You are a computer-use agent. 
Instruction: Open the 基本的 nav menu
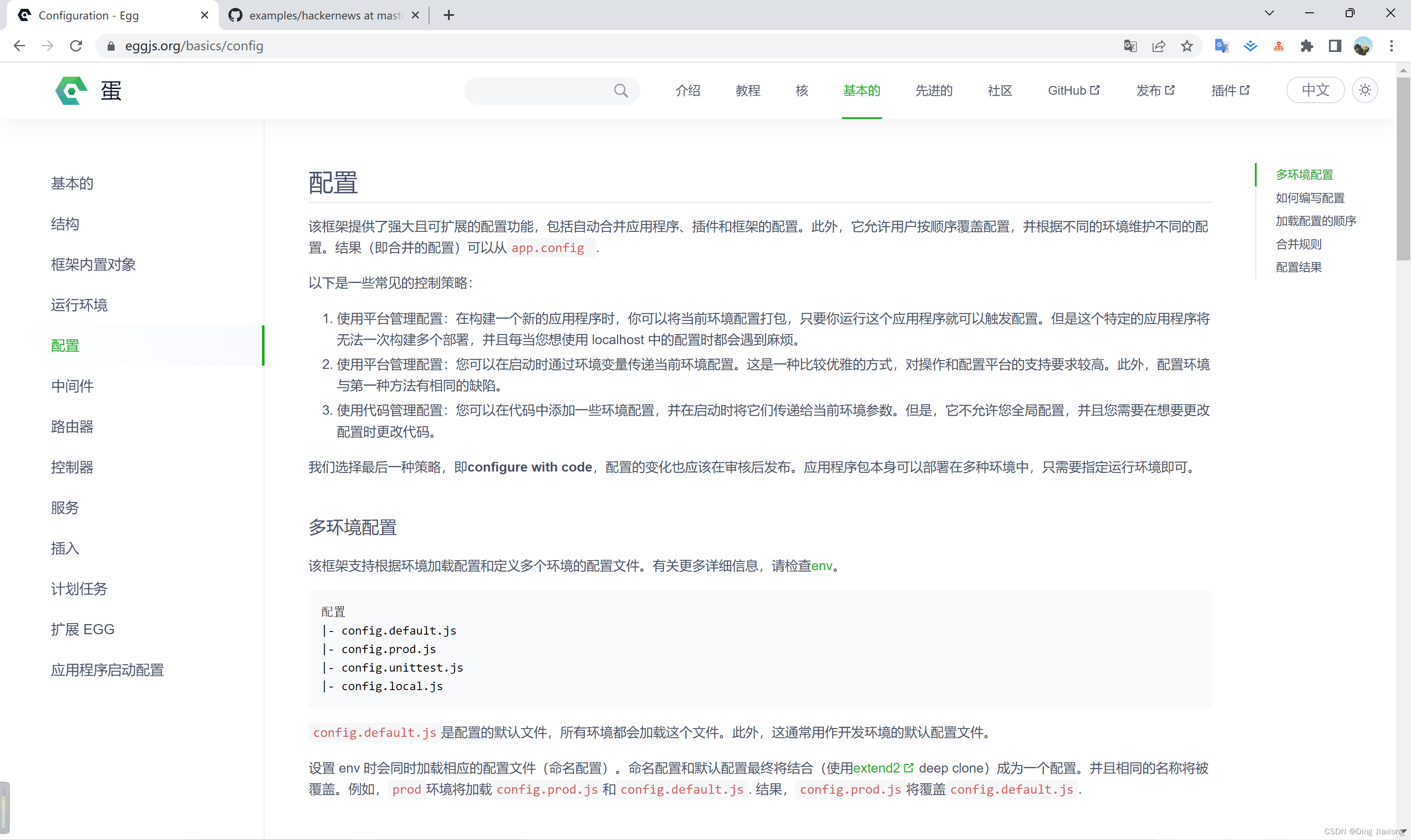861,90
